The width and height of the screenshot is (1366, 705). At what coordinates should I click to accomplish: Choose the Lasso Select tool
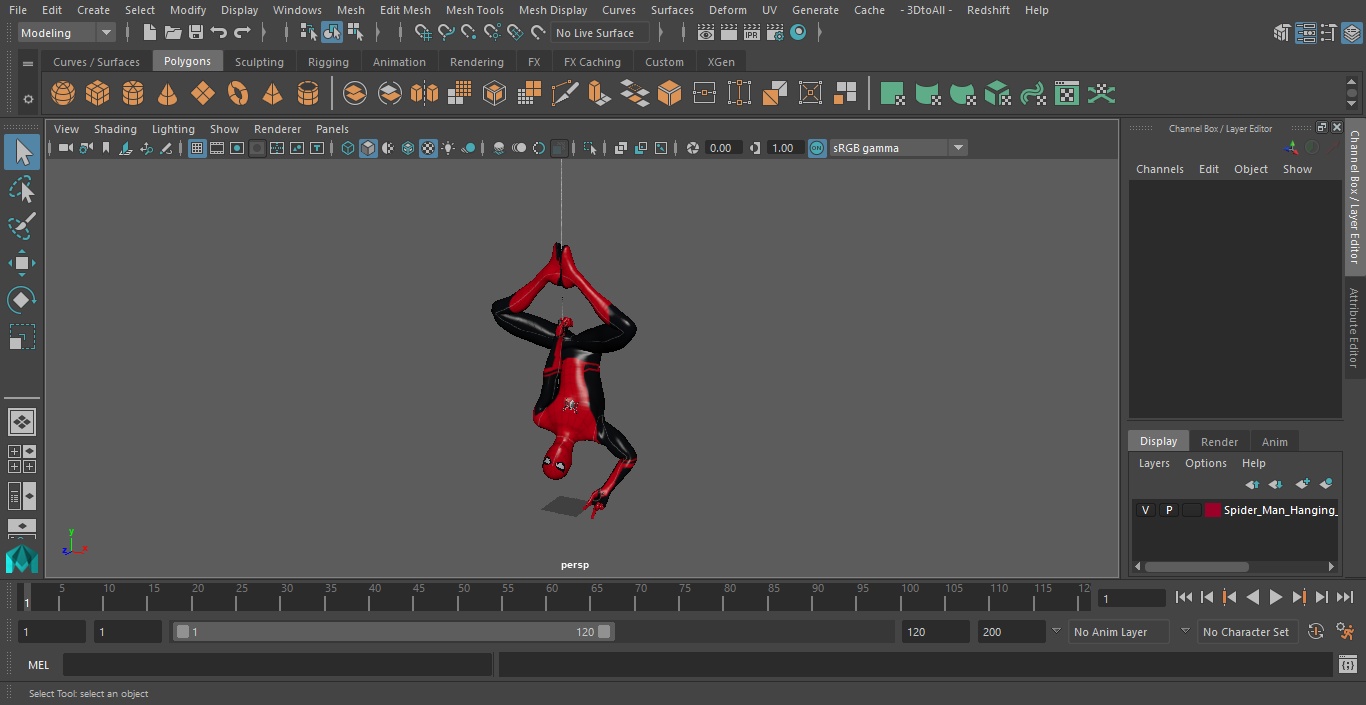tap(21, 190)
